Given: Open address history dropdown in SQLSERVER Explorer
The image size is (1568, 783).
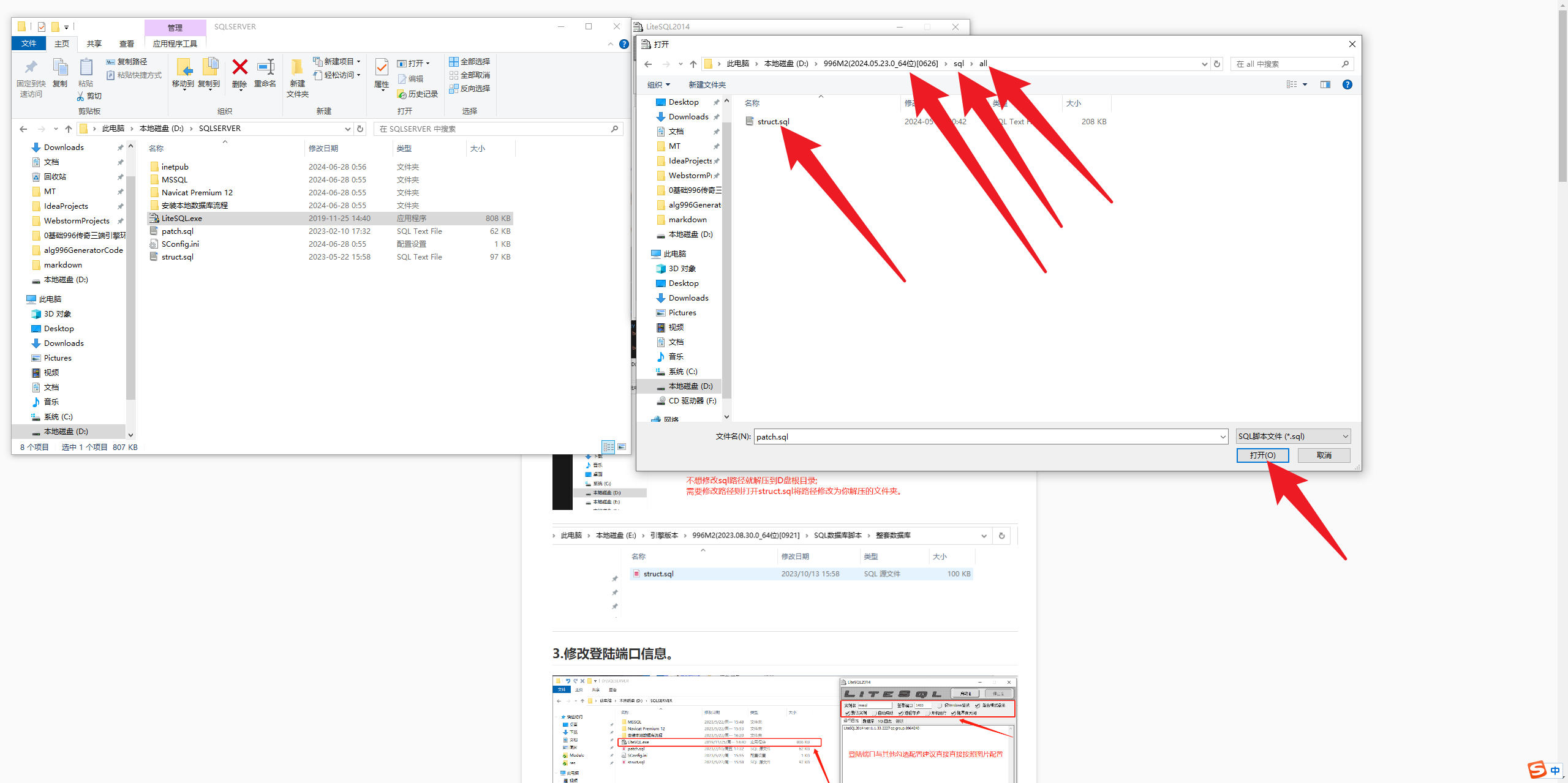Looking at the screenshot, I should pos(348,129).
